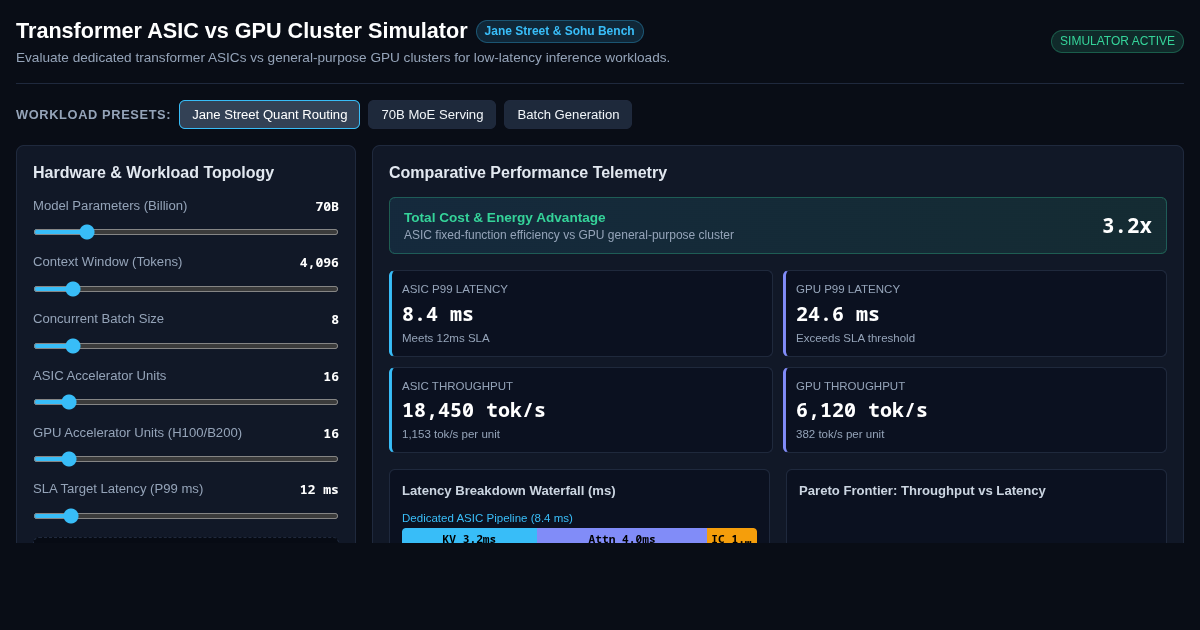Click the 4,096 context window value
This screenshot has height=630, width=1200.
(x=319, y=263)
